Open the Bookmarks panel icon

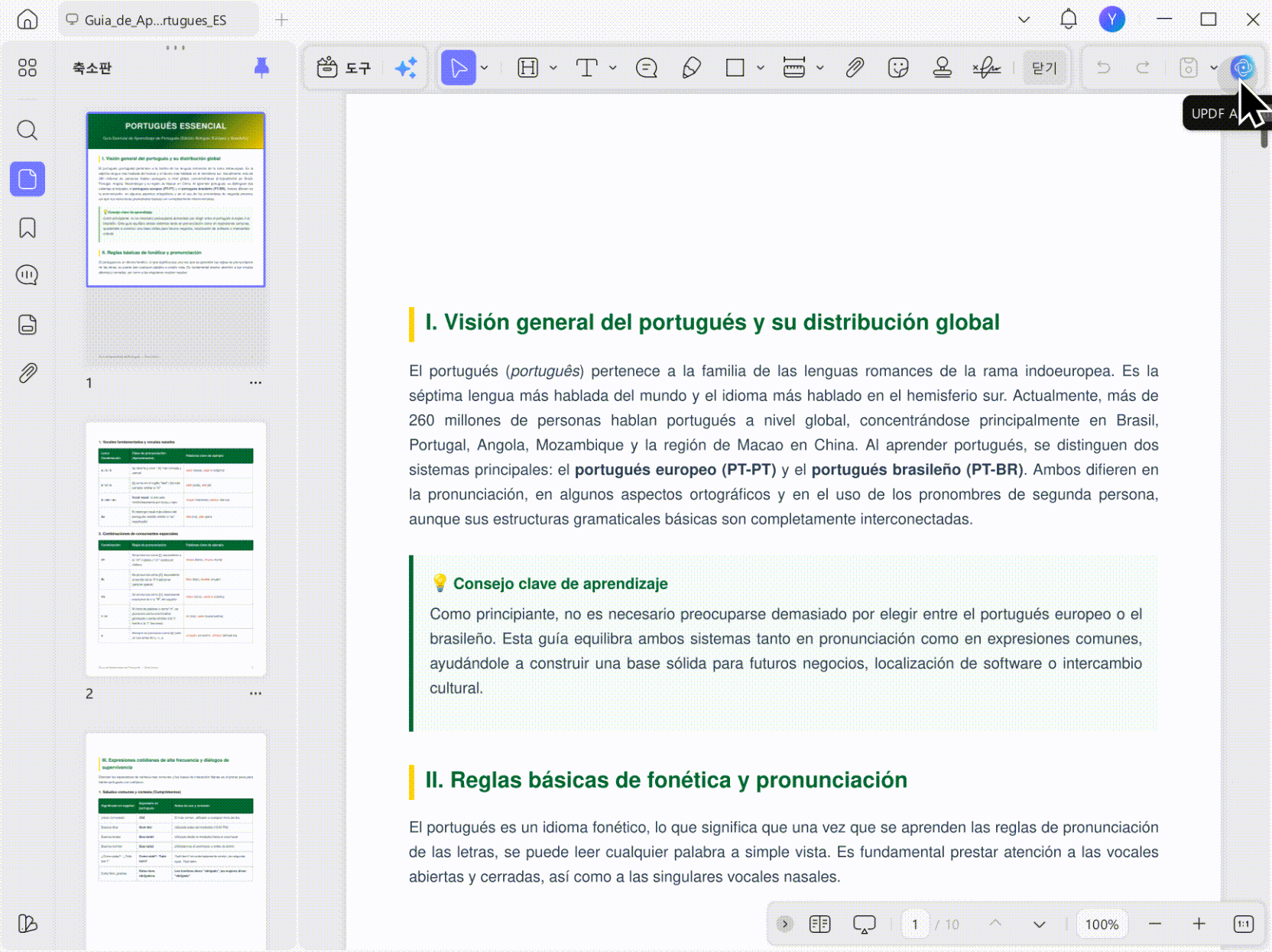pos(28,228)
